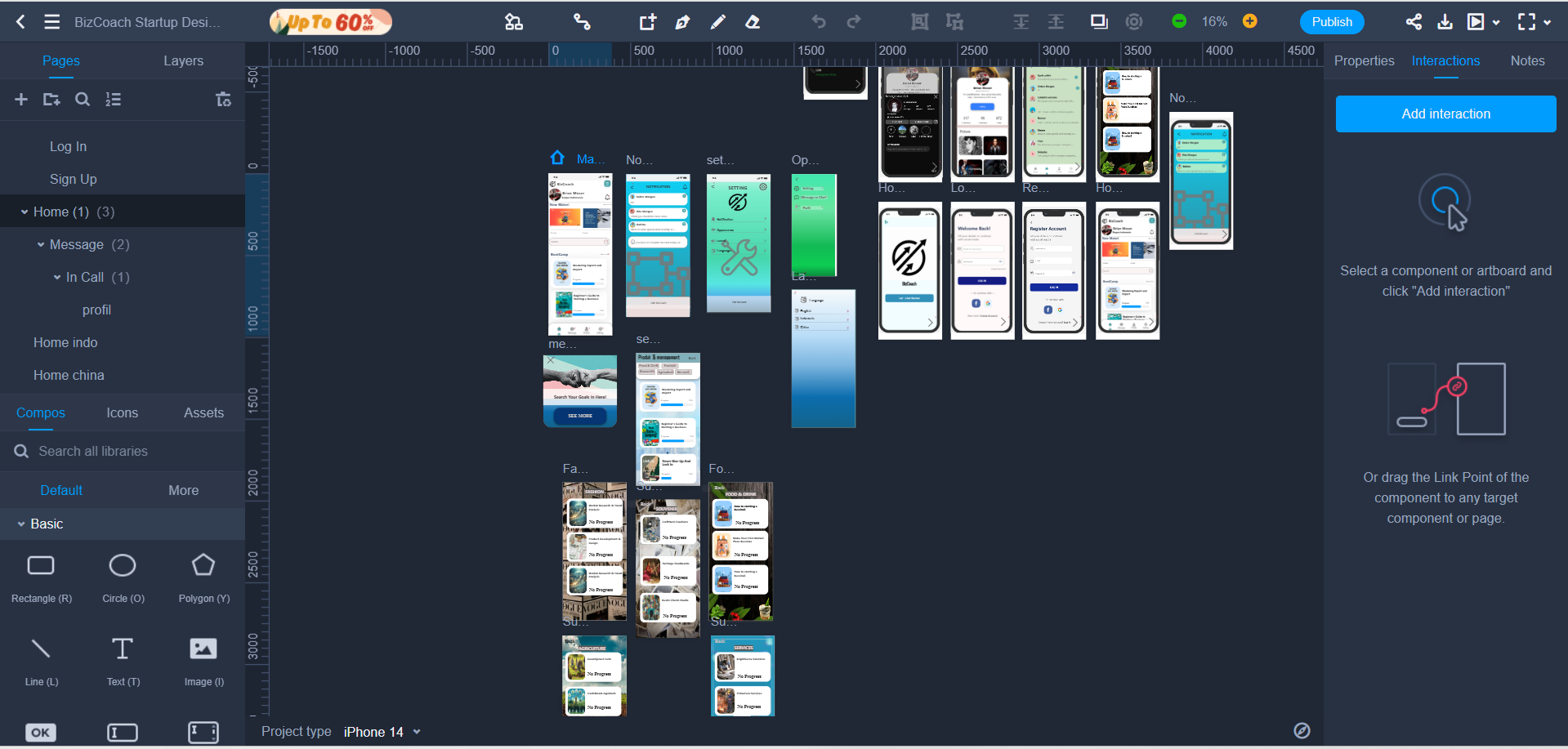Viewport: 1568px width, 749px height.
Task: Click the search pages magnifier icon
Action: (x=83, y=100)
